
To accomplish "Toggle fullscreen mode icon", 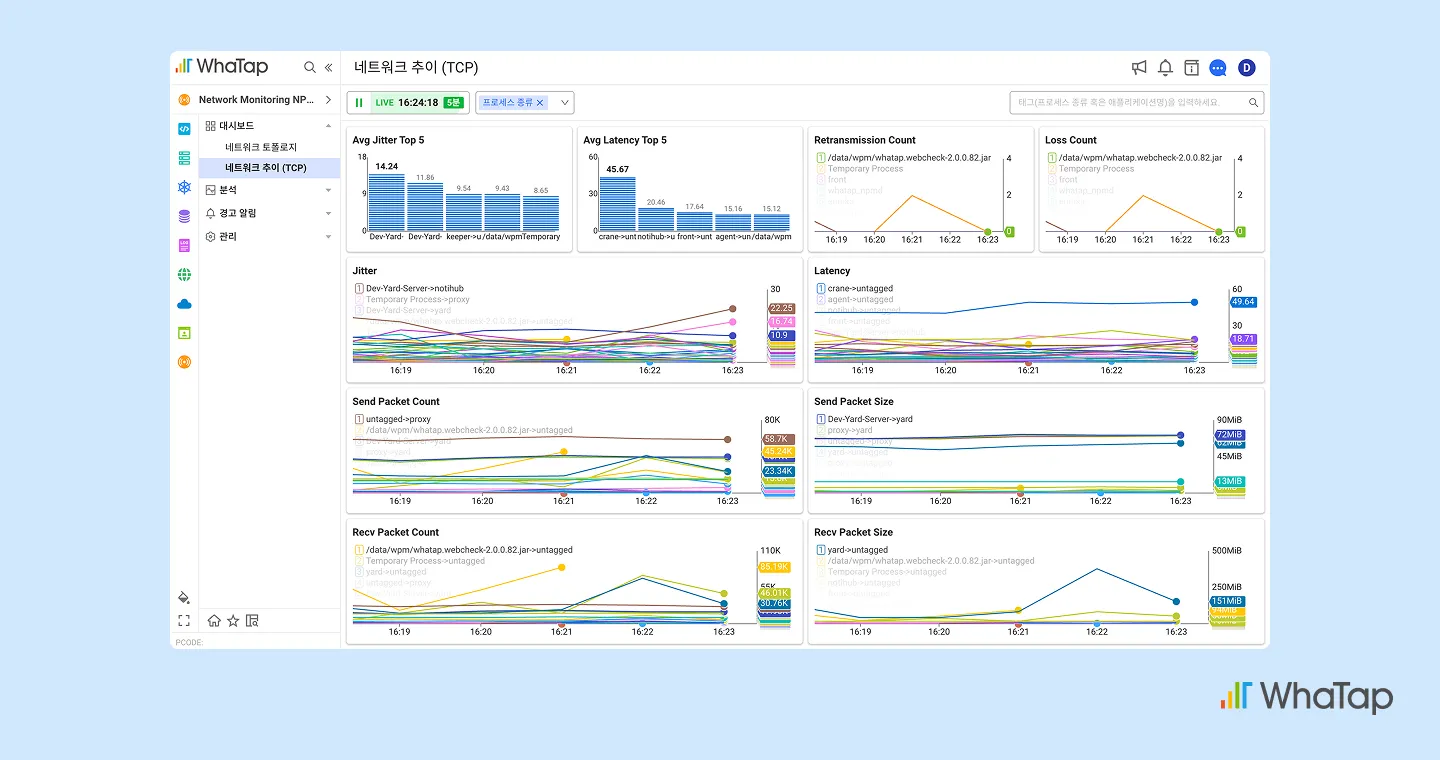I will point(184,620).
